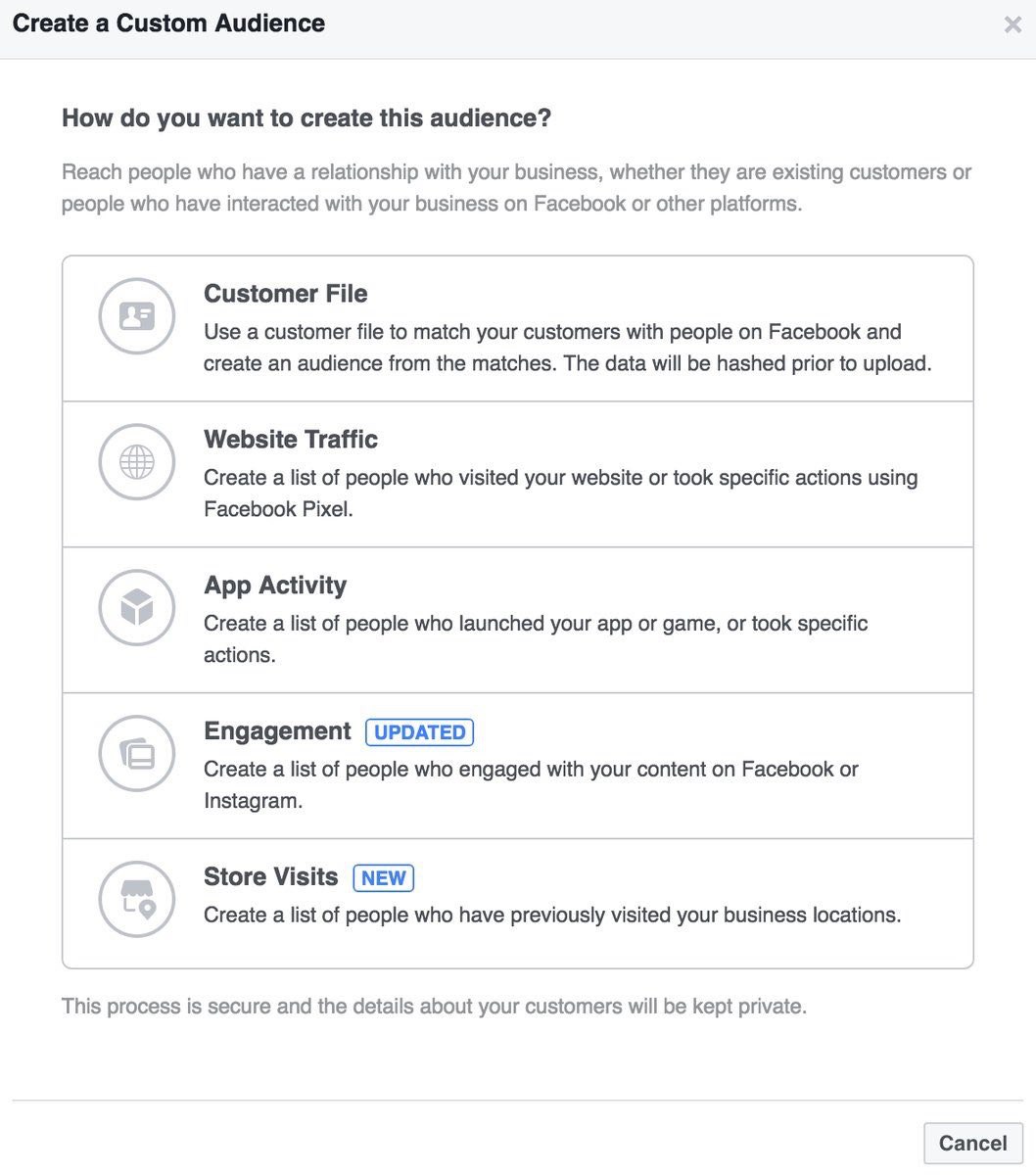This screenshot has width=1036, height=1175.
Task: Click the Facebook Pixel description text
Action: click(561, 493)
